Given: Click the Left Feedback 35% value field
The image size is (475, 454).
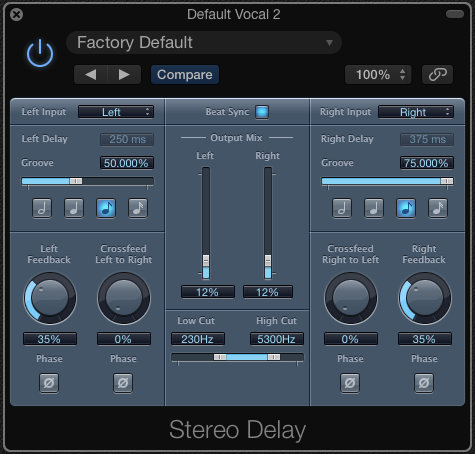Looking at the screenshot, I should 50,339.
